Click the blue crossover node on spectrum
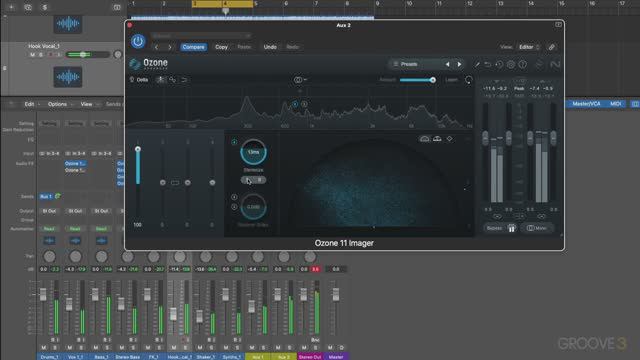Viewport: 640px width, 360px height. (x=295, y=104)
